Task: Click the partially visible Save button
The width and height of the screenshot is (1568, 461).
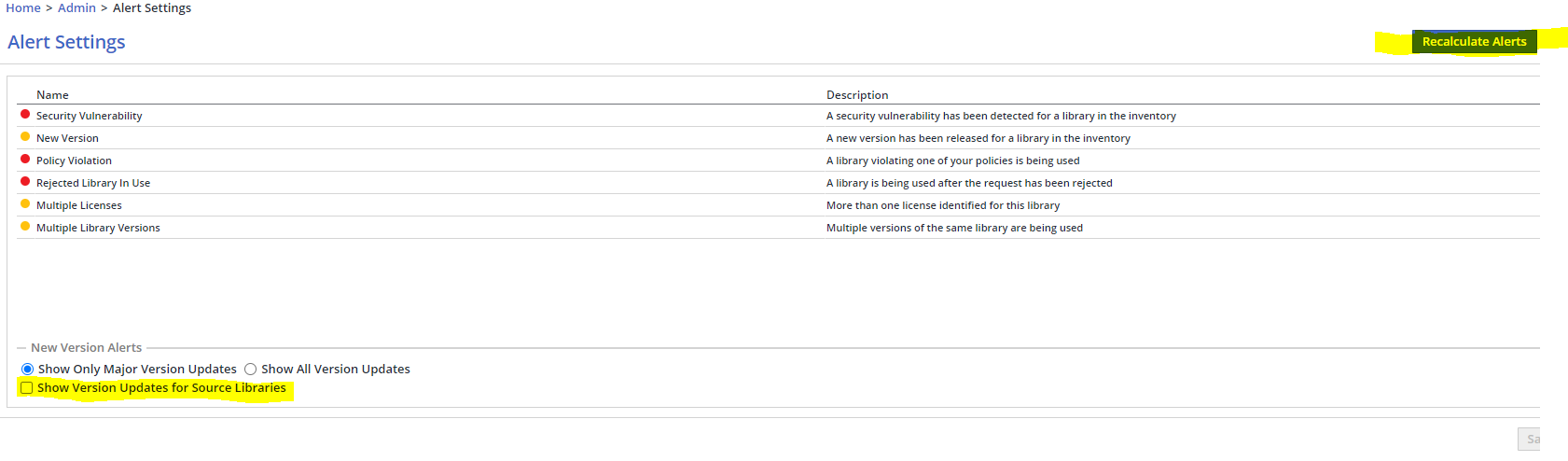Action: 1530,439
